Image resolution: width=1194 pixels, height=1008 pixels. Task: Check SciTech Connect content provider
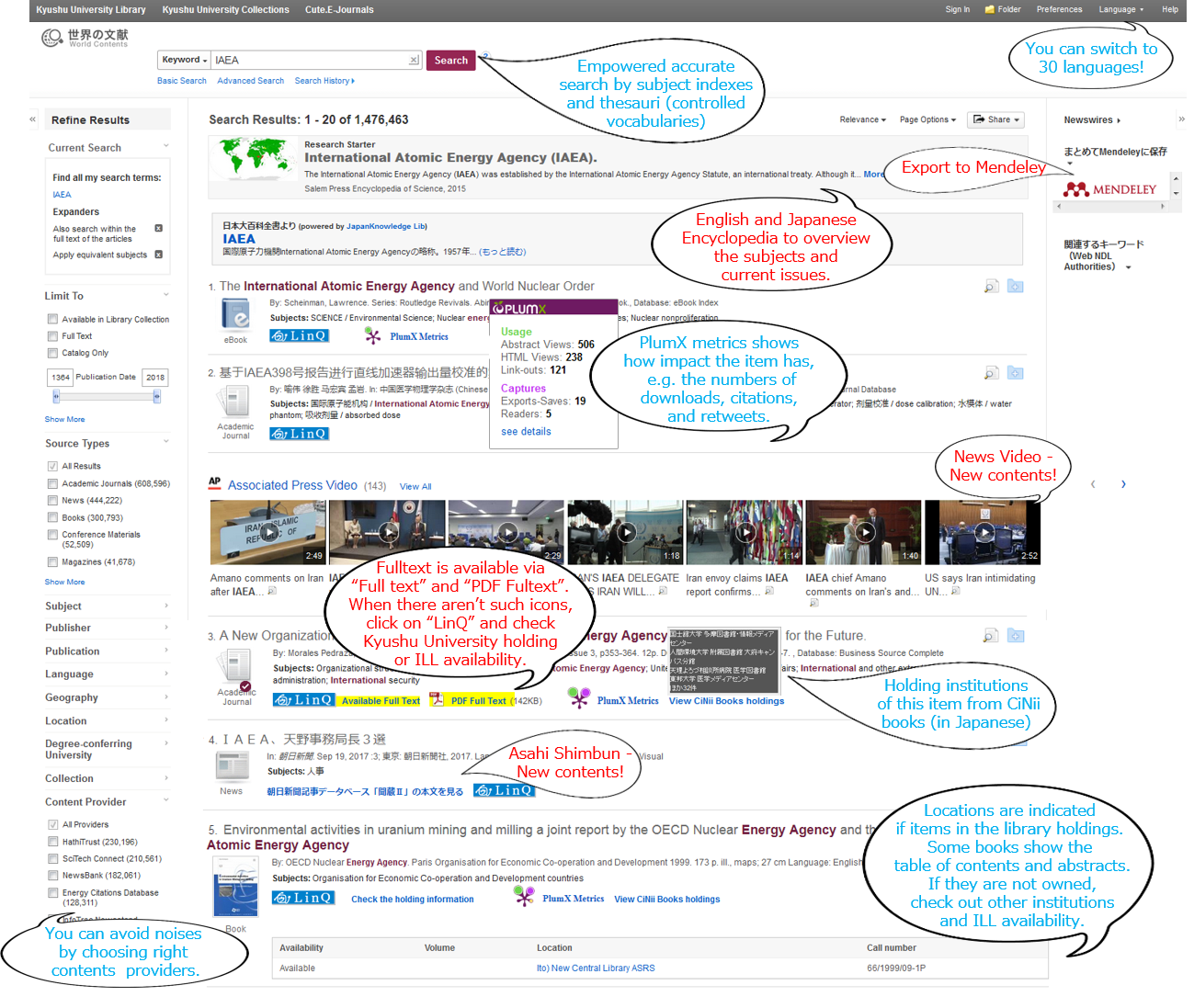(x=53, y=858)
